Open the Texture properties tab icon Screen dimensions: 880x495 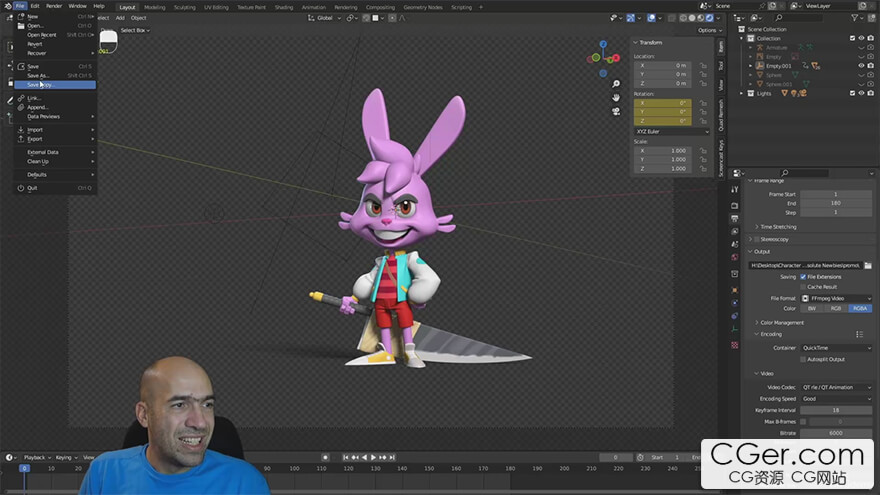(735, 345)
